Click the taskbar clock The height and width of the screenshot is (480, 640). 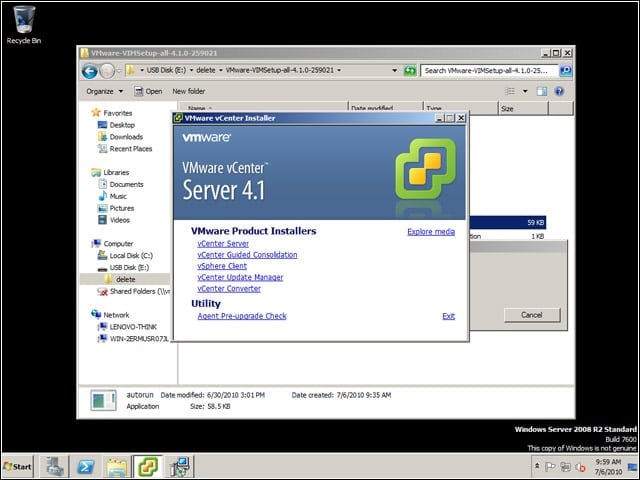608,467
